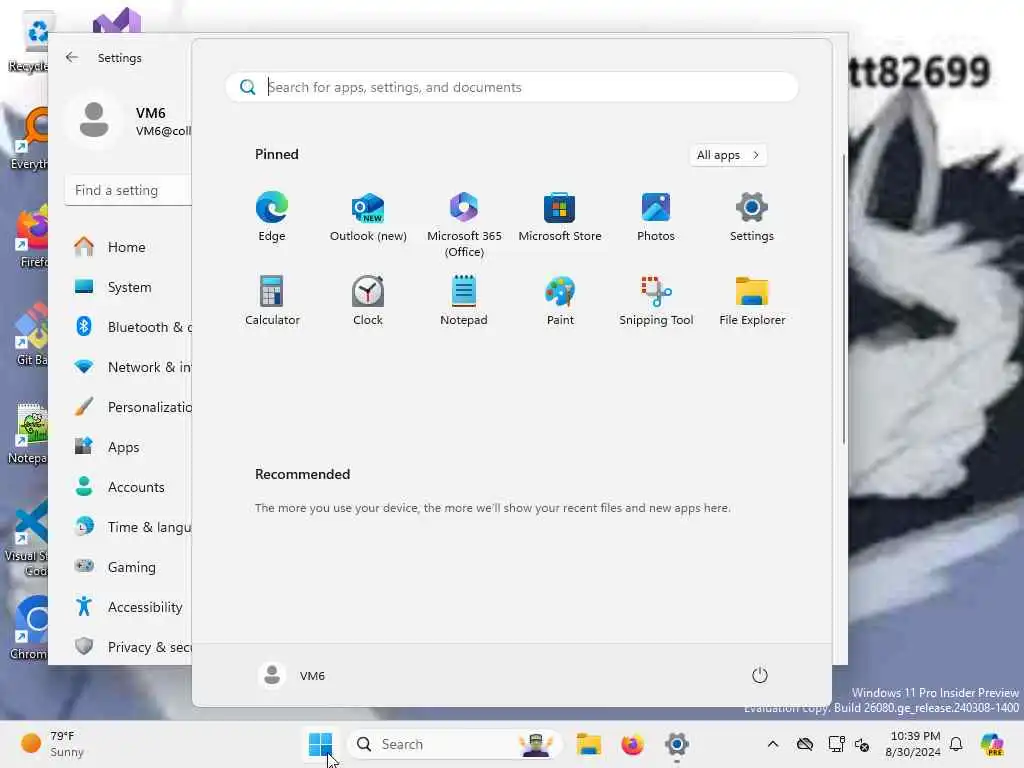Open Clock pinned app
1024x768 pixels.
tap(368, 300)
